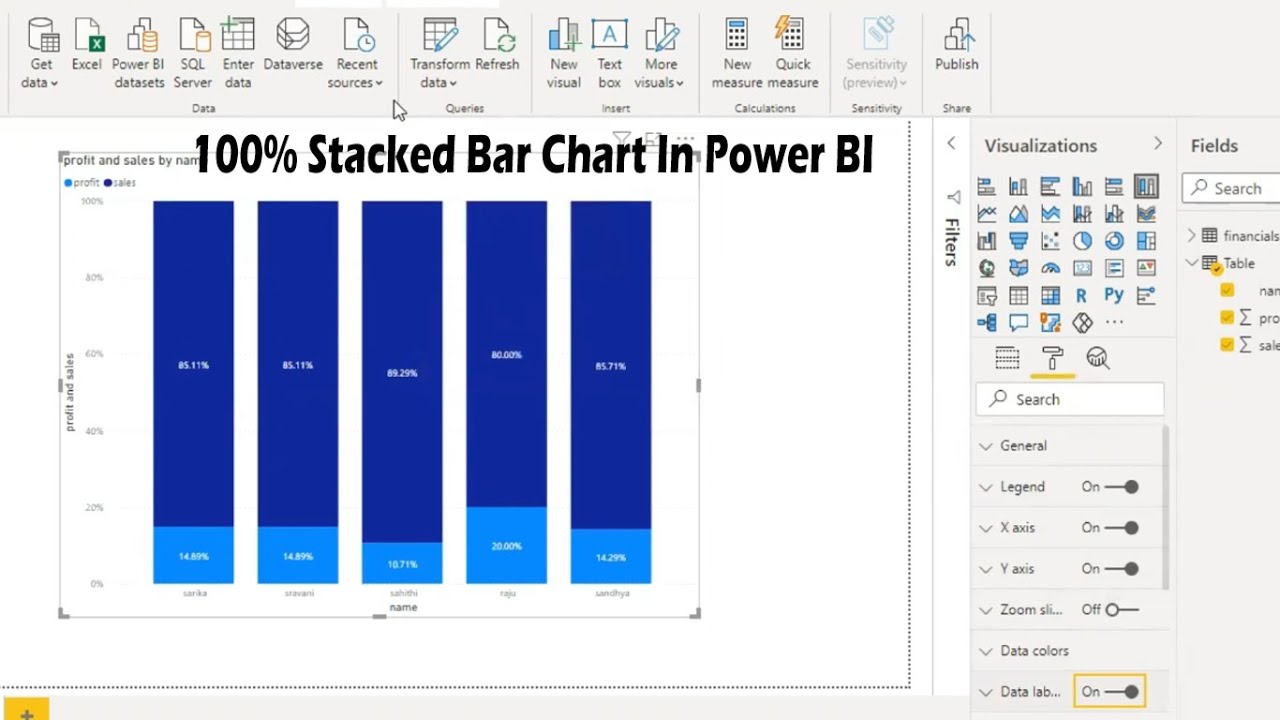Image resolution: width=1280 pixels, height=720 pixels.
Task: Expand the Filters pane with left arrow
Action: click(x=951, y=144)
